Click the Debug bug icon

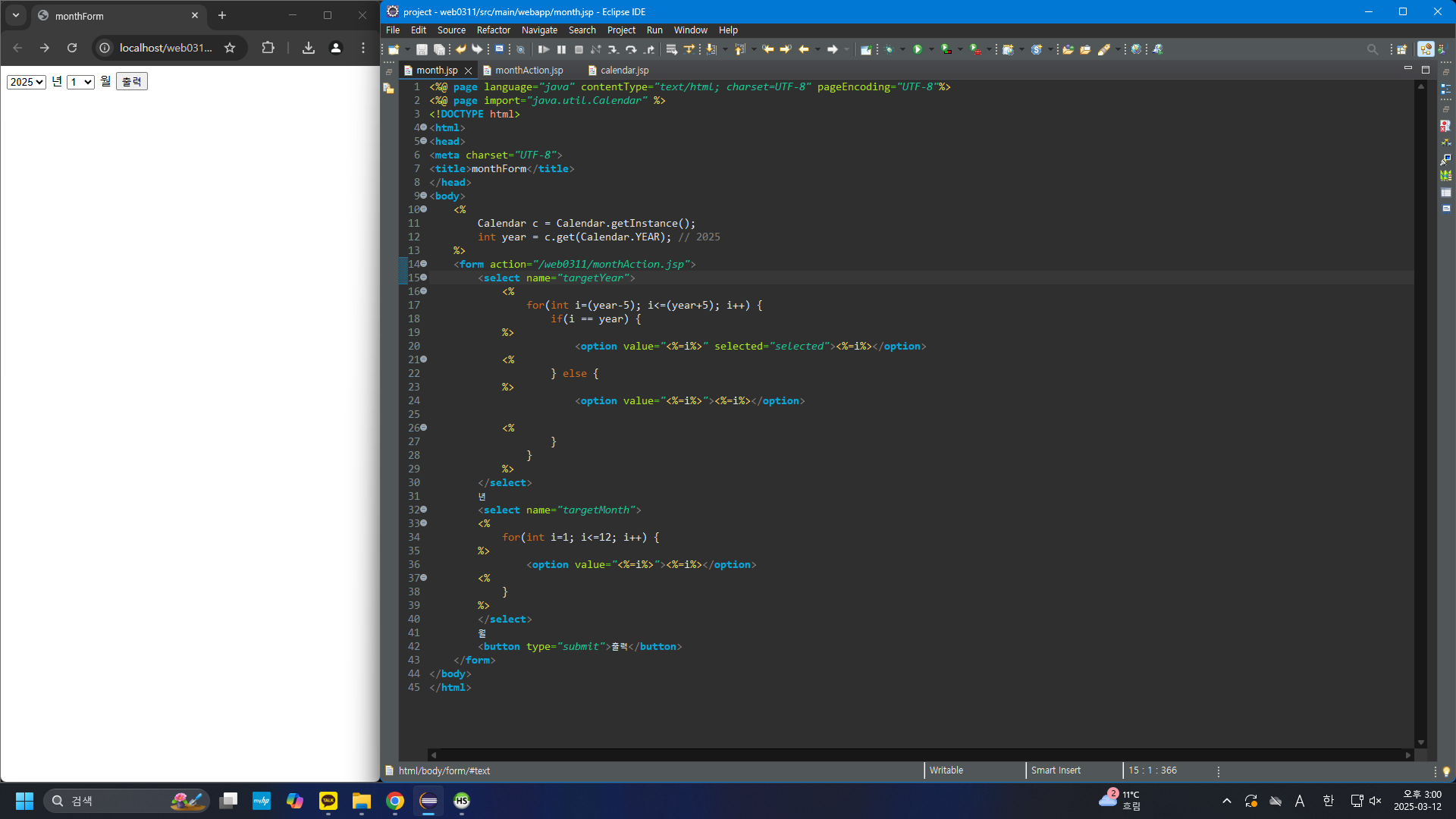(x=890, y=49)
